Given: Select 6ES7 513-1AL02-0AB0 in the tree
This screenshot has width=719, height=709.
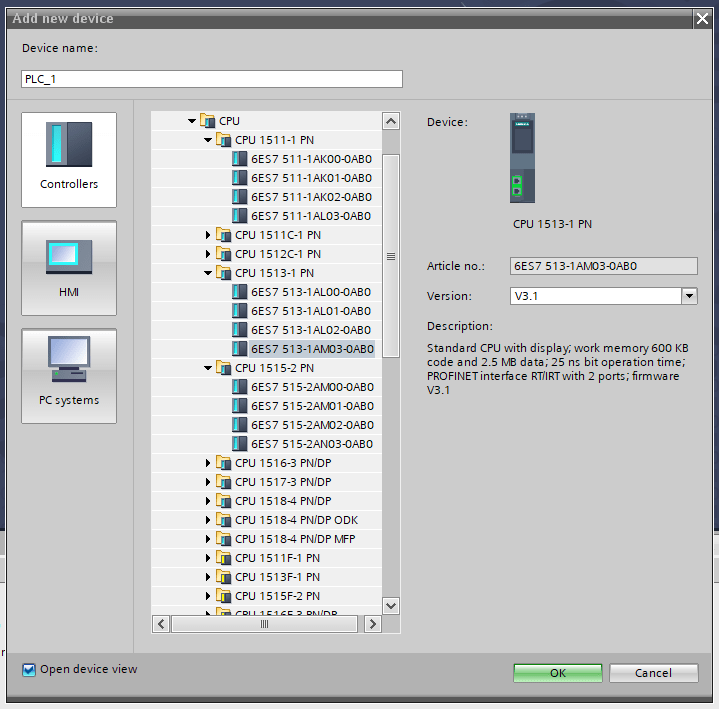Looking at the screenshot, I should [x=310, y=330].
